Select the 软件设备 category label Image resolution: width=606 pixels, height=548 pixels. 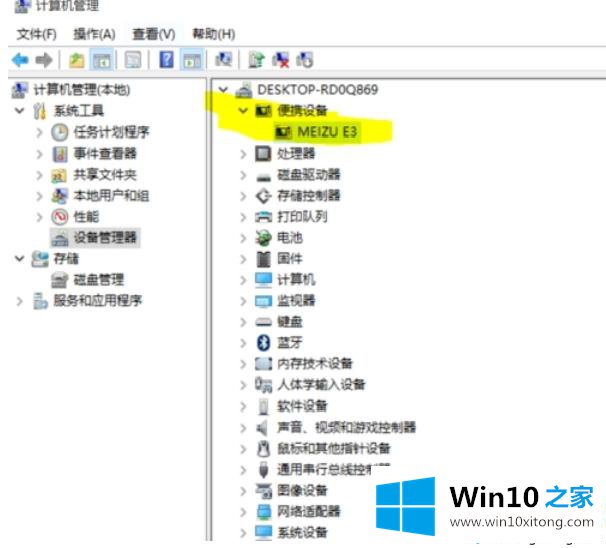(302, 406)
